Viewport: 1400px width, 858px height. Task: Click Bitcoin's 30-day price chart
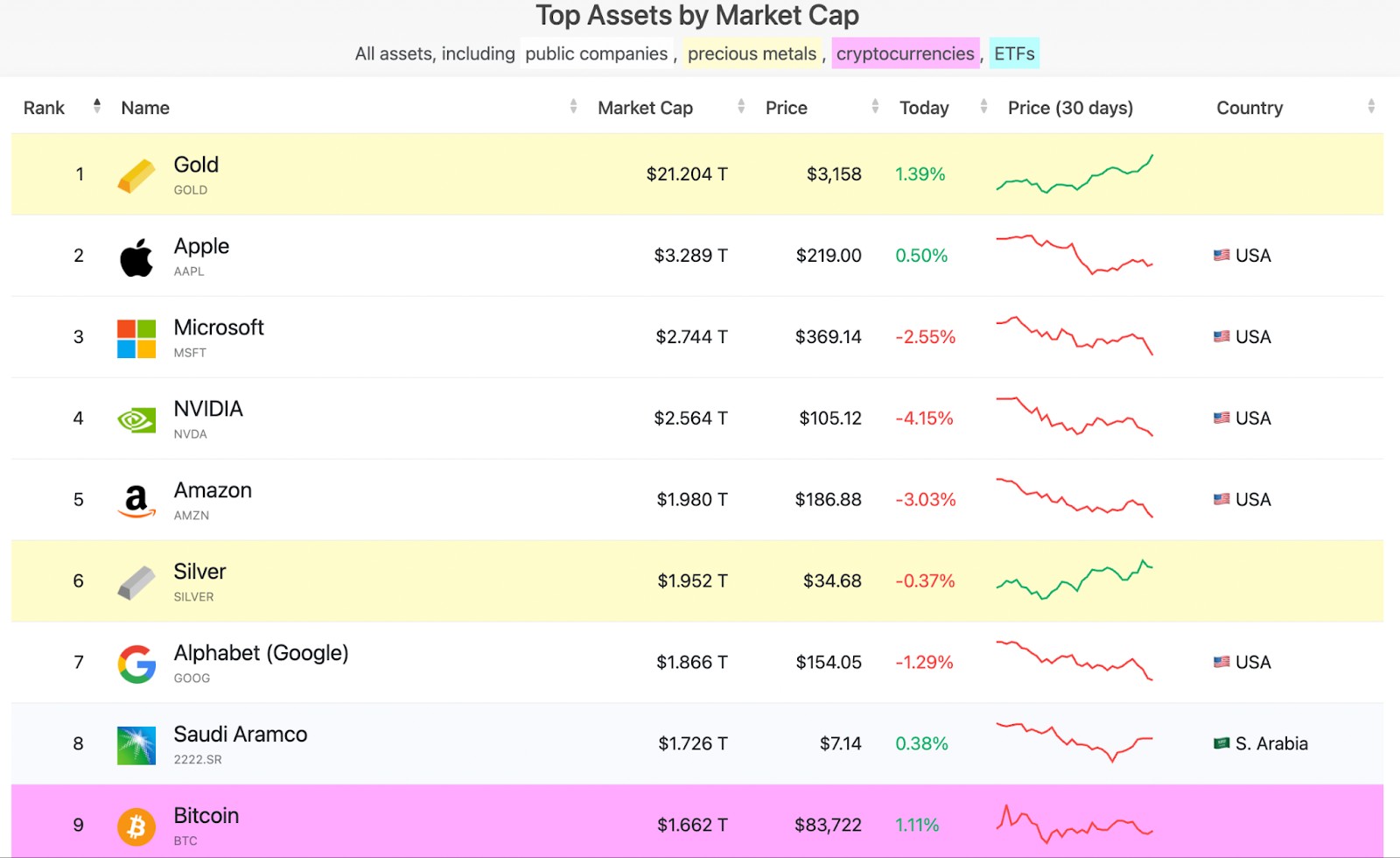(x=1074, y=824)
